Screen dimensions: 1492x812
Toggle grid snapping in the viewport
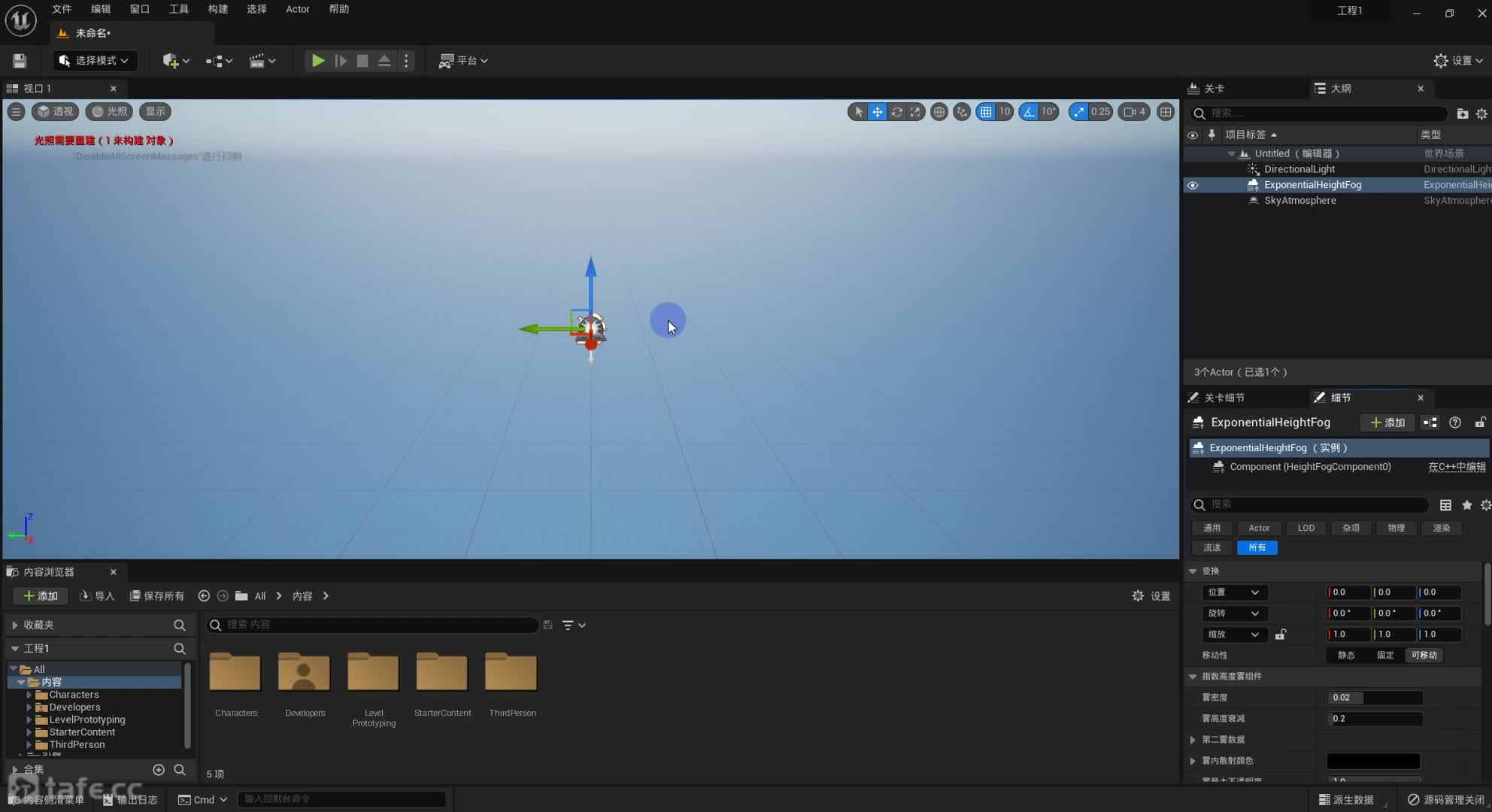coord(986,112)
